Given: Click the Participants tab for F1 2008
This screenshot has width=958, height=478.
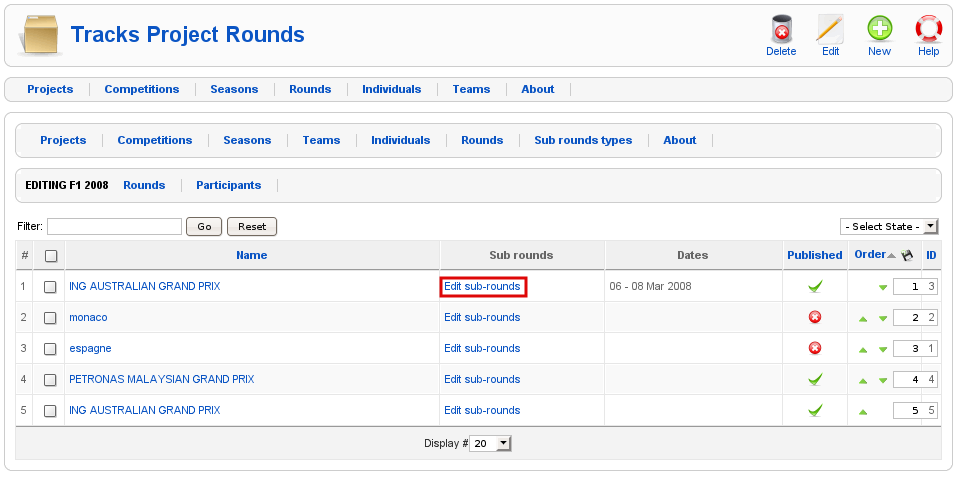Looking at the screenshot, I should (x=228, y=185).
